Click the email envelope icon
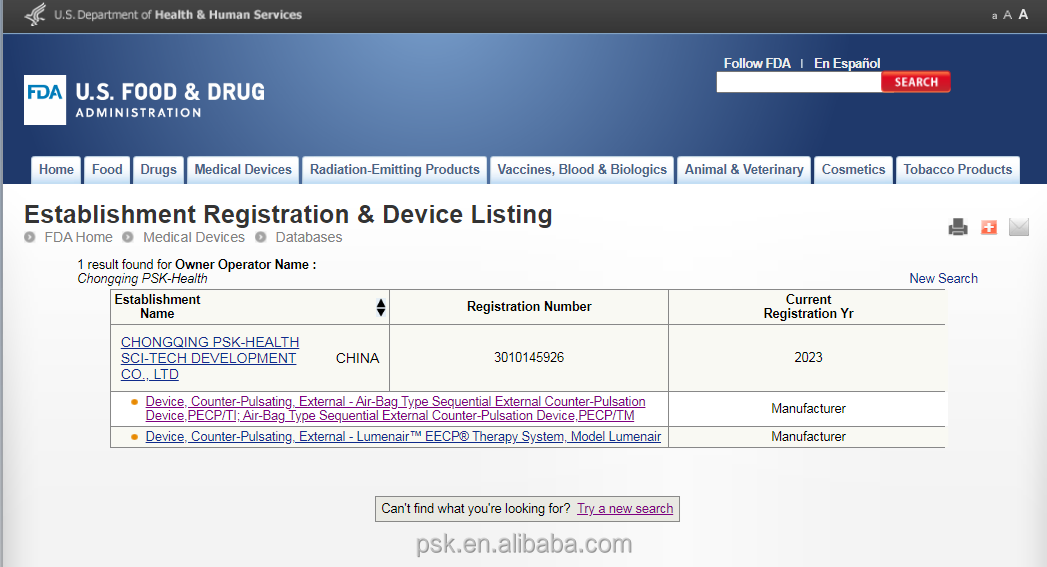This screenshot has height=567, width=1047. (1019, 227)
